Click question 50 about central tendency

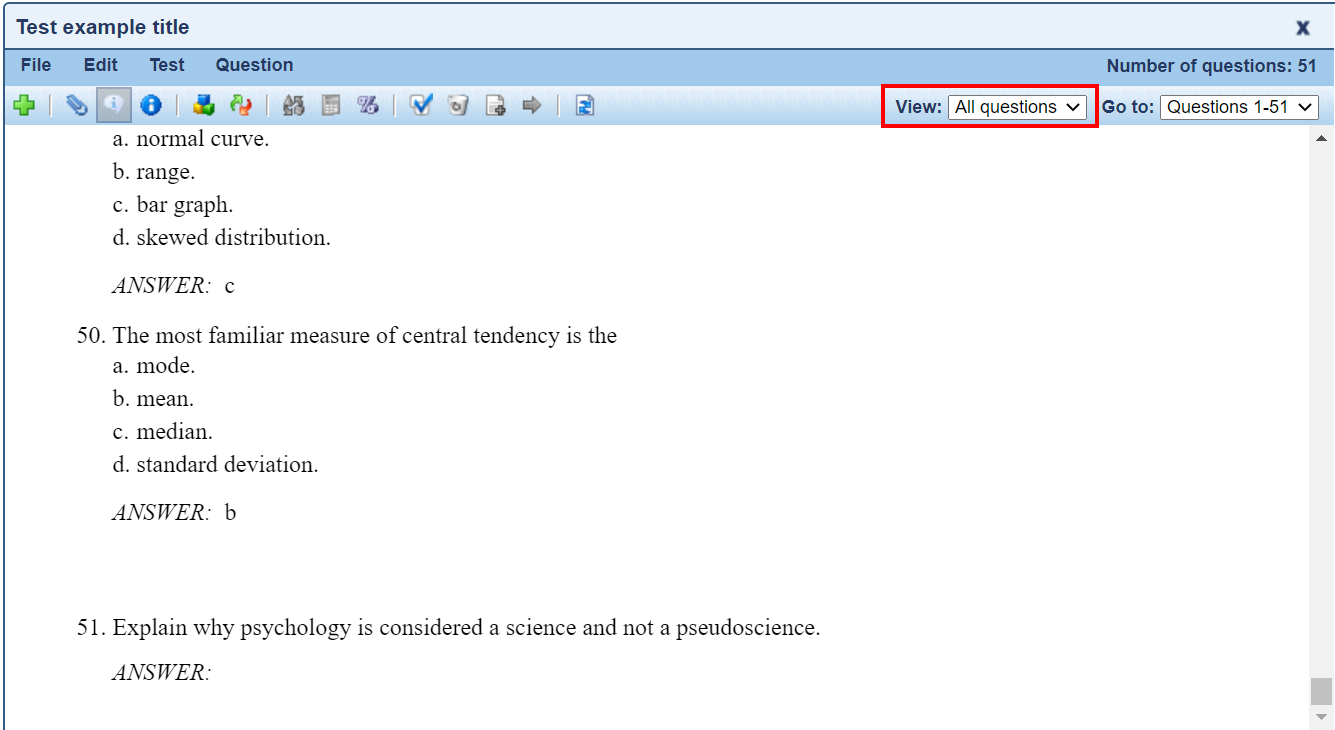[347, 335]
